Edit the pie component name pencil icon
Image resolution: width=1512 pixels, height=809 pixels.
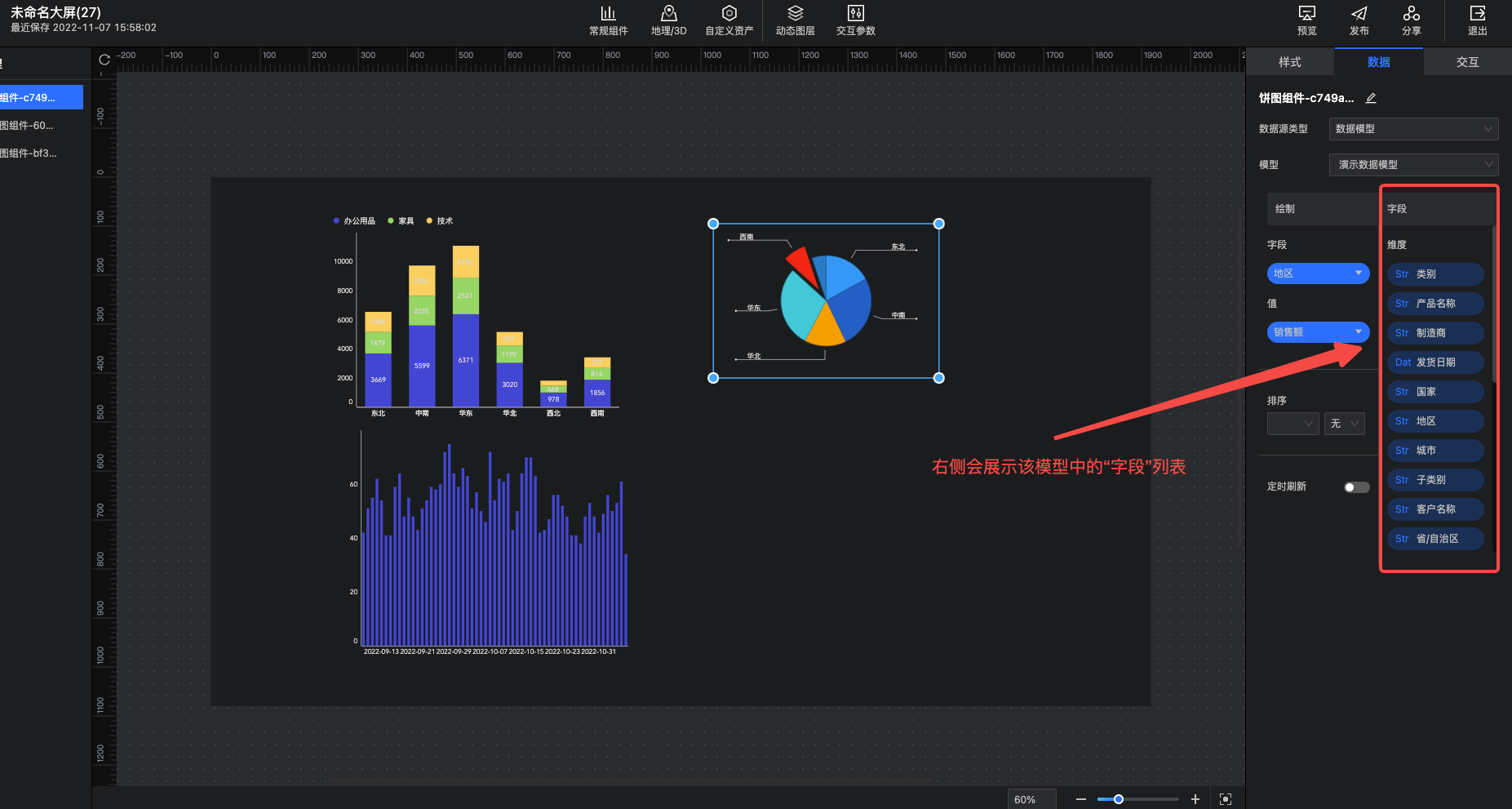[x=1371, y=98]
